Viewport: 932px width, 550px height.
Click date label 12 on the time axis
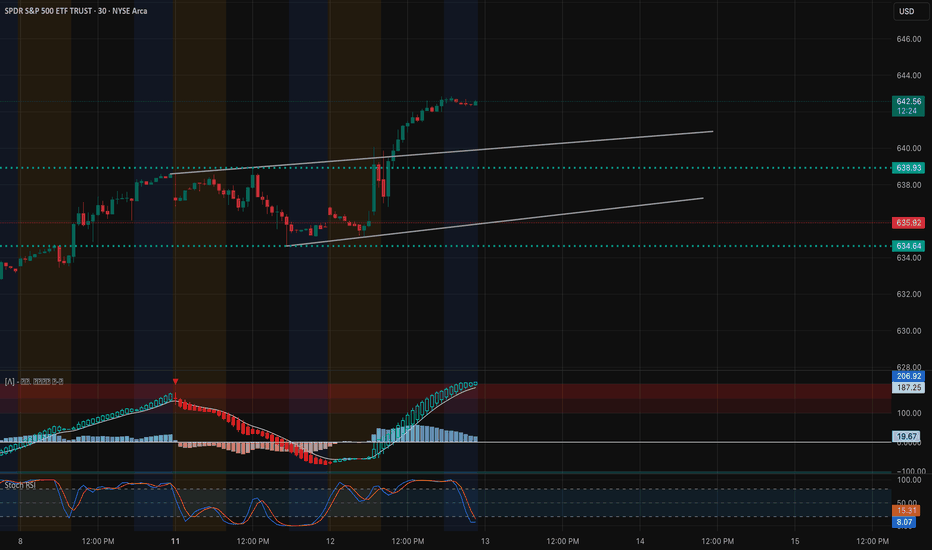tap(330, 541)
